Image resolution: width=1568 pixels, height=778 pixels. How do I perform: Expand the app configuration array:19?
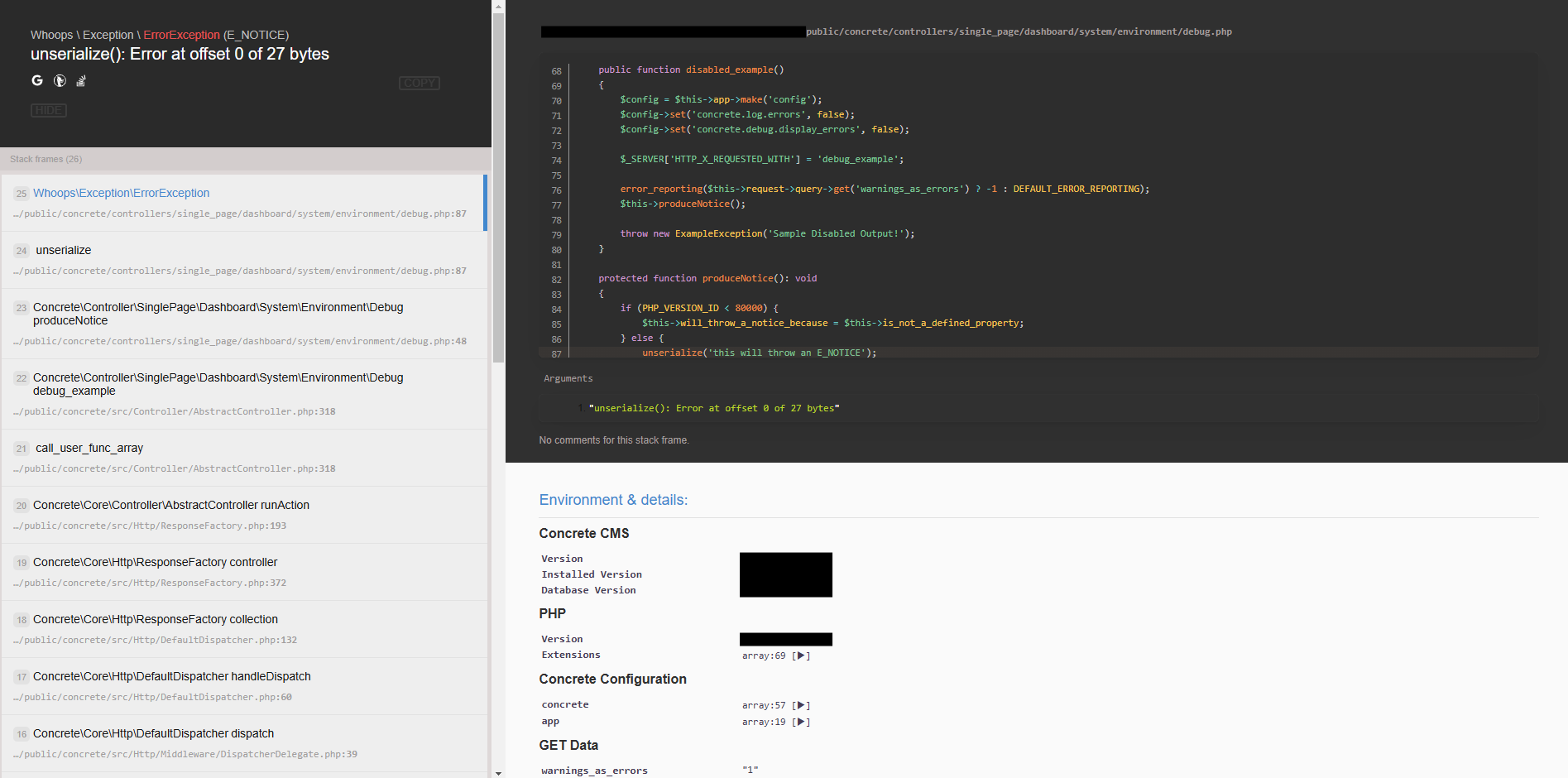click(801, 722)
